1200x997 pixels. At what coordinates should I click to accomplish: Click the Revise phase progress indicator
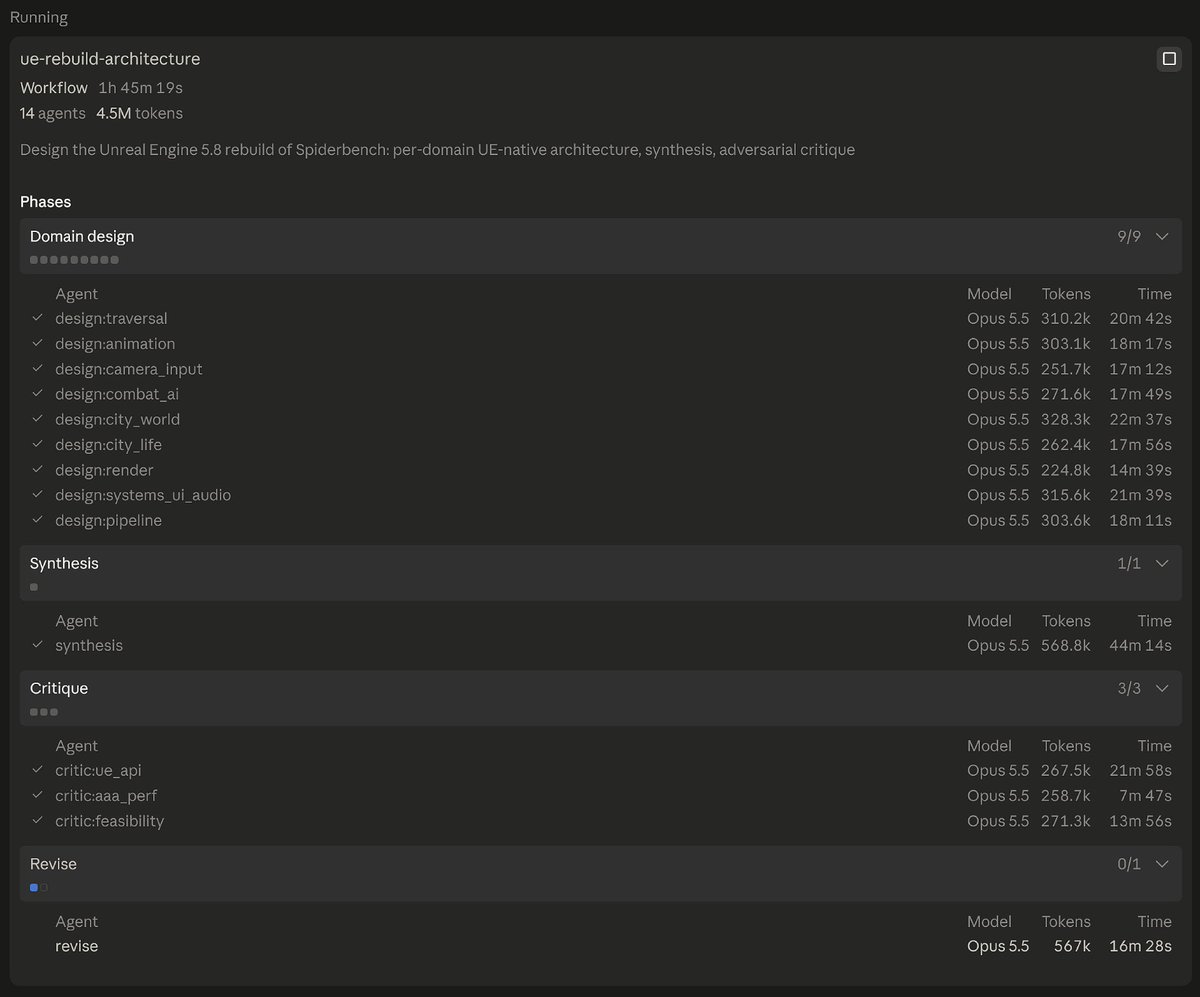point(39,887)
